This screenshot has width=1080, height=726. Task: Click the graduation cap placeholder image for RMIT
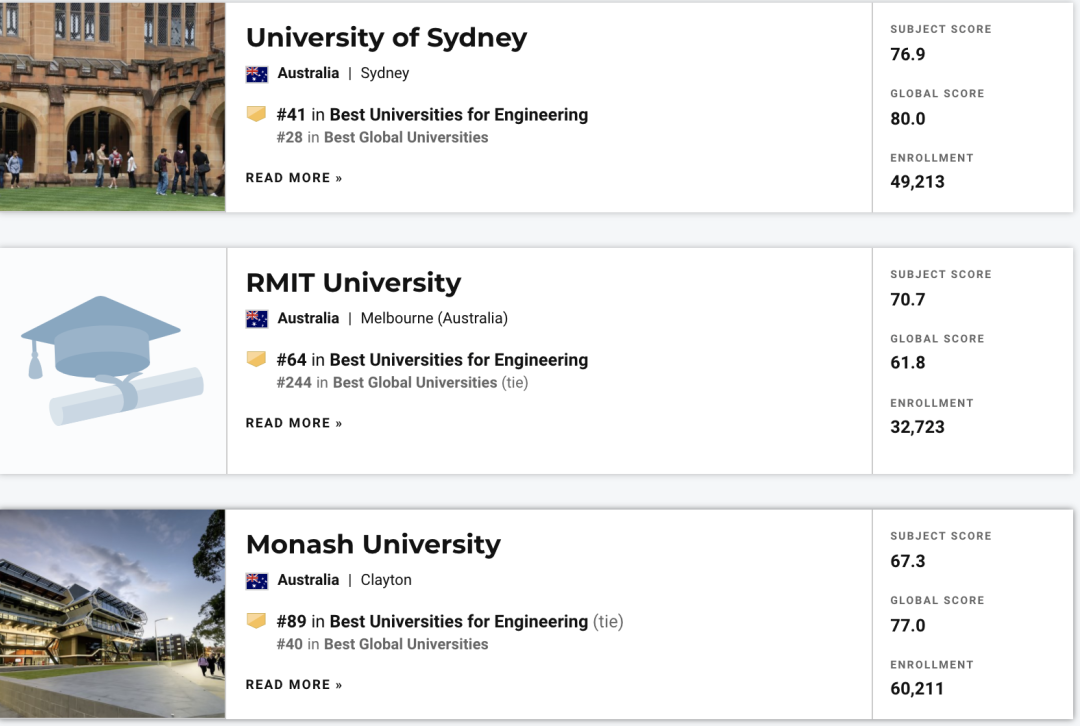click(x=112, y=360)
